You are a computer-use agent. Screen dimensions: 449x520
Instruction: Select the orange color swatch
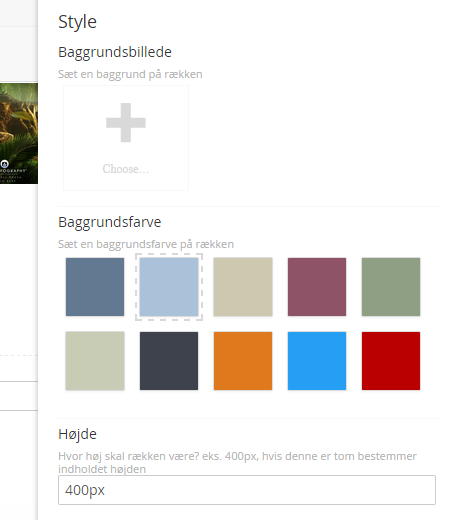coord(243,361)
